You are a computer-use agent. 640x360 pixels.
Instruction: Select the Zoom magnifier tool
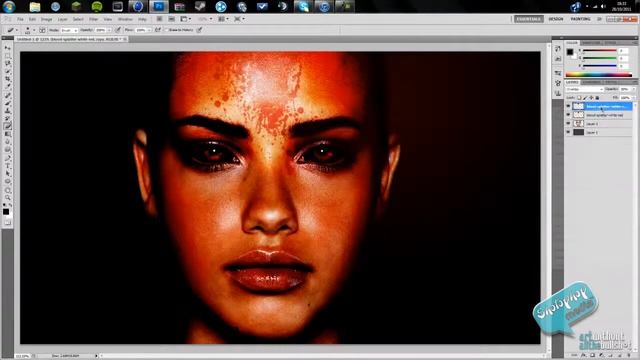(x=8, y=198)
